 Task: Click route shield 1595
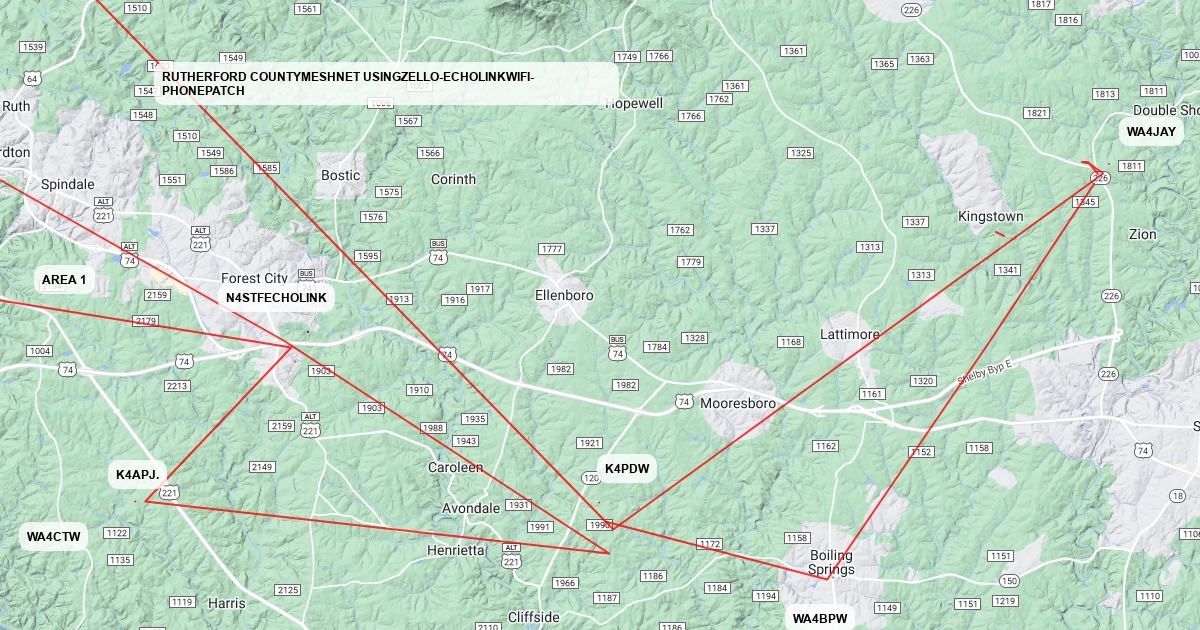point(368,256)
